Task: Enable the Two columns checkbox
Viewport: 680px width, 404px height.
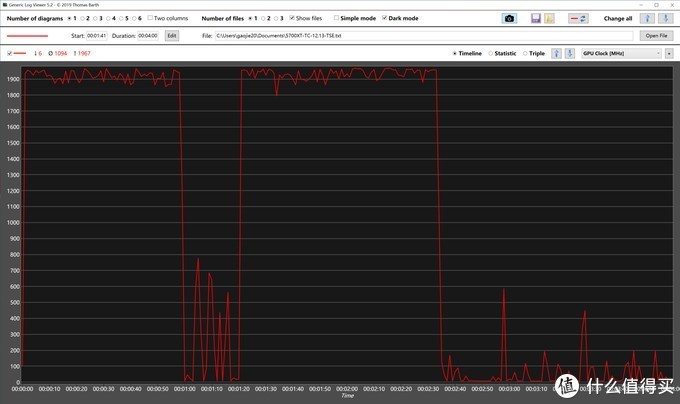Action: (150, 18)
